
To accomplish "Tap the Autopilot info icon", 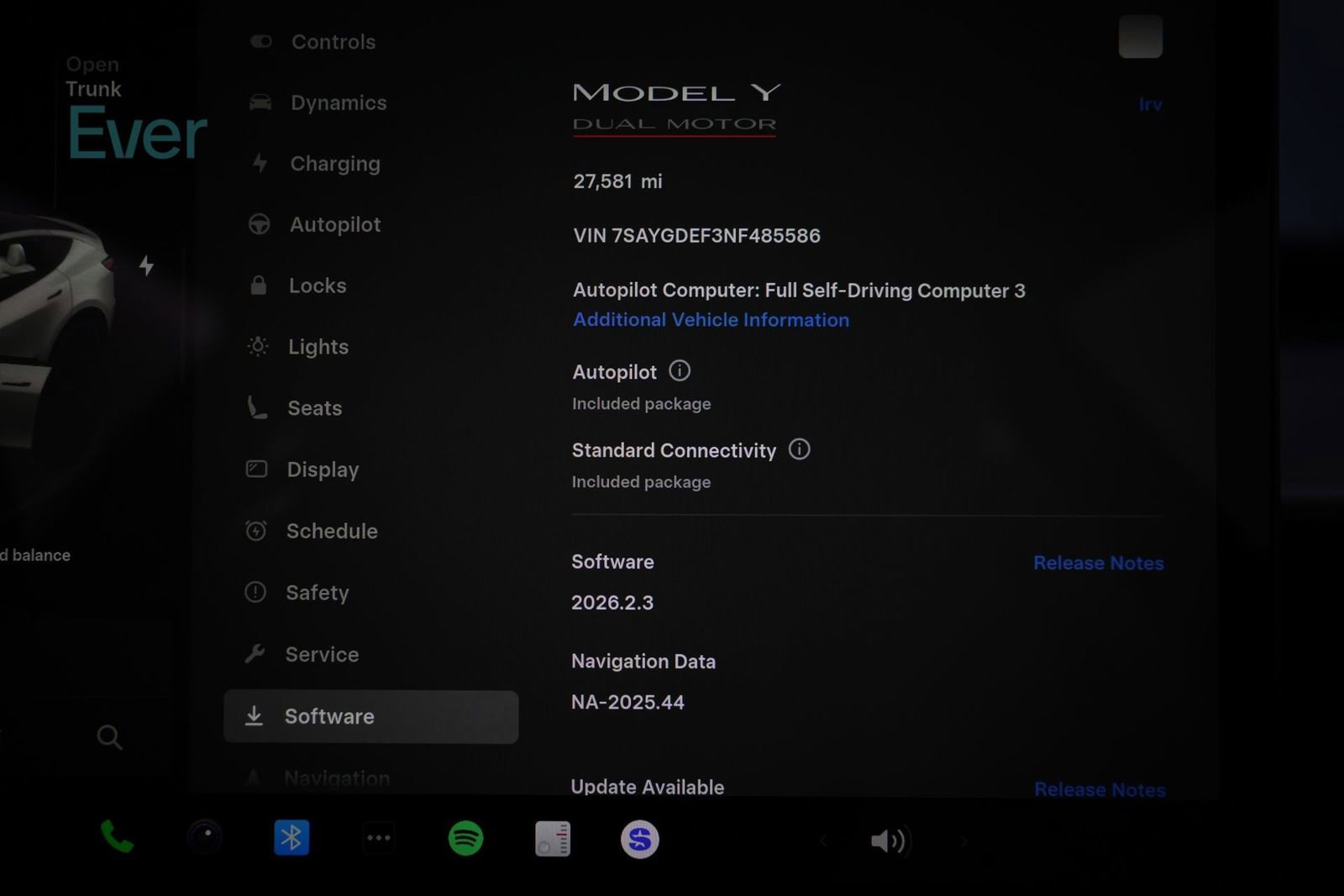I will click(x=680, y=370).
